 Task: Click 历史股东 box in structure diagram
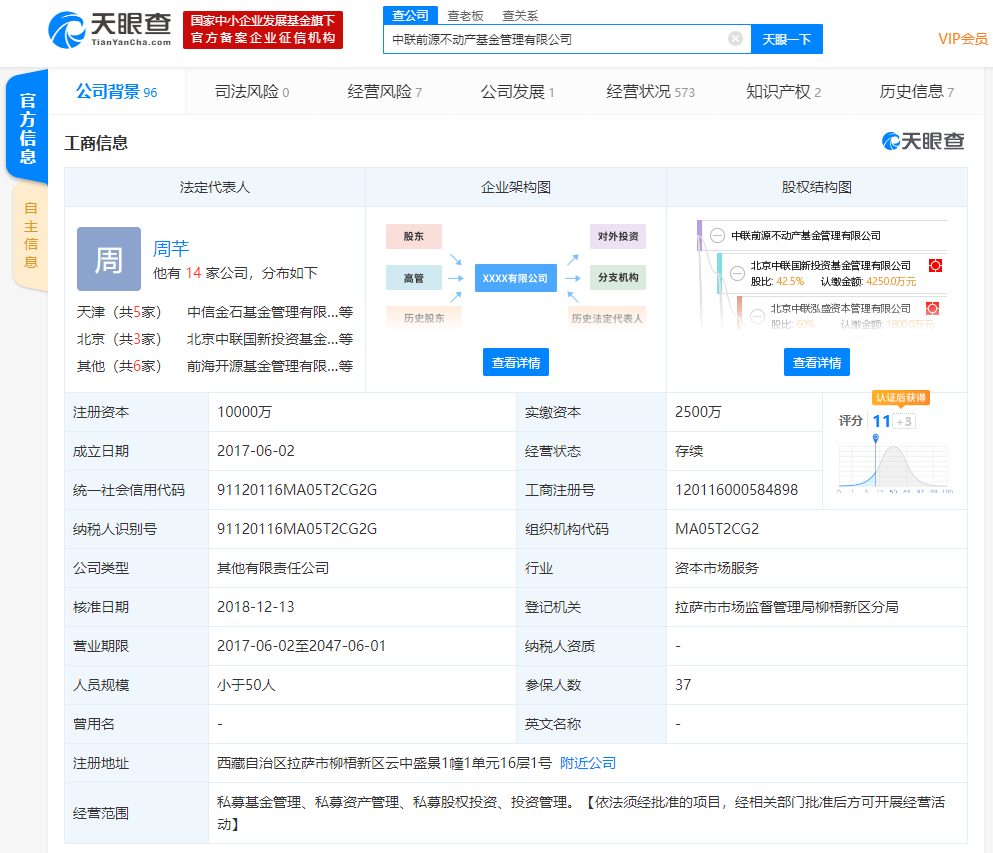coord(424,318)
